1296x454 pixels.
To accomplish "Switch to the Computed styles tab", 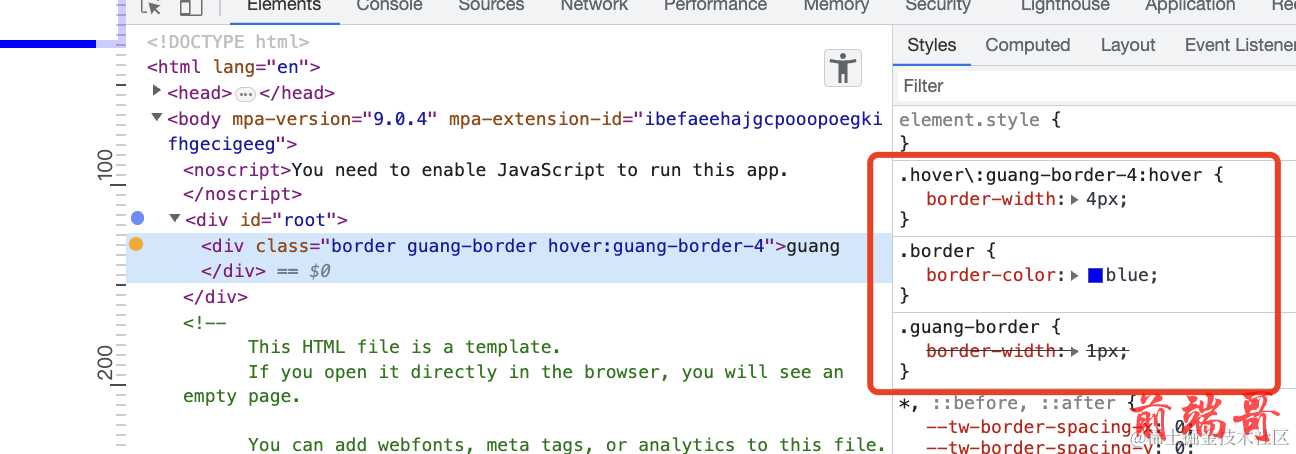I will click(1027, 45).
